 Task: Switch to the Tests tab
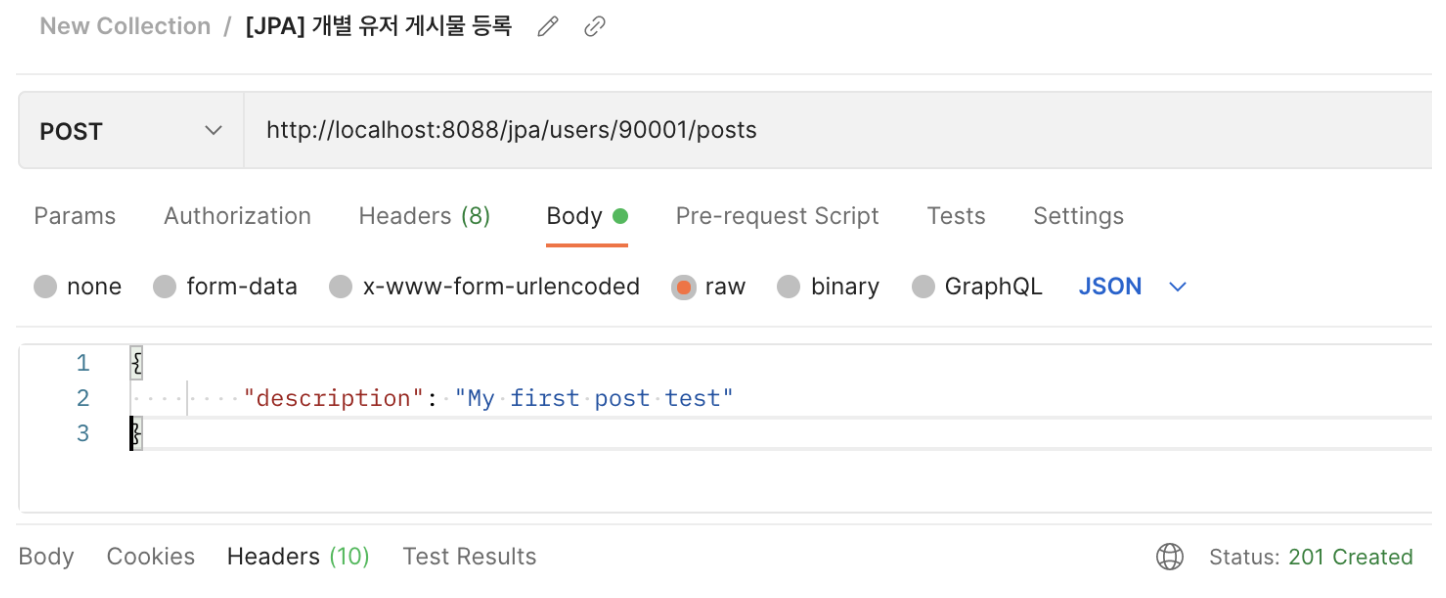(956, 216)
